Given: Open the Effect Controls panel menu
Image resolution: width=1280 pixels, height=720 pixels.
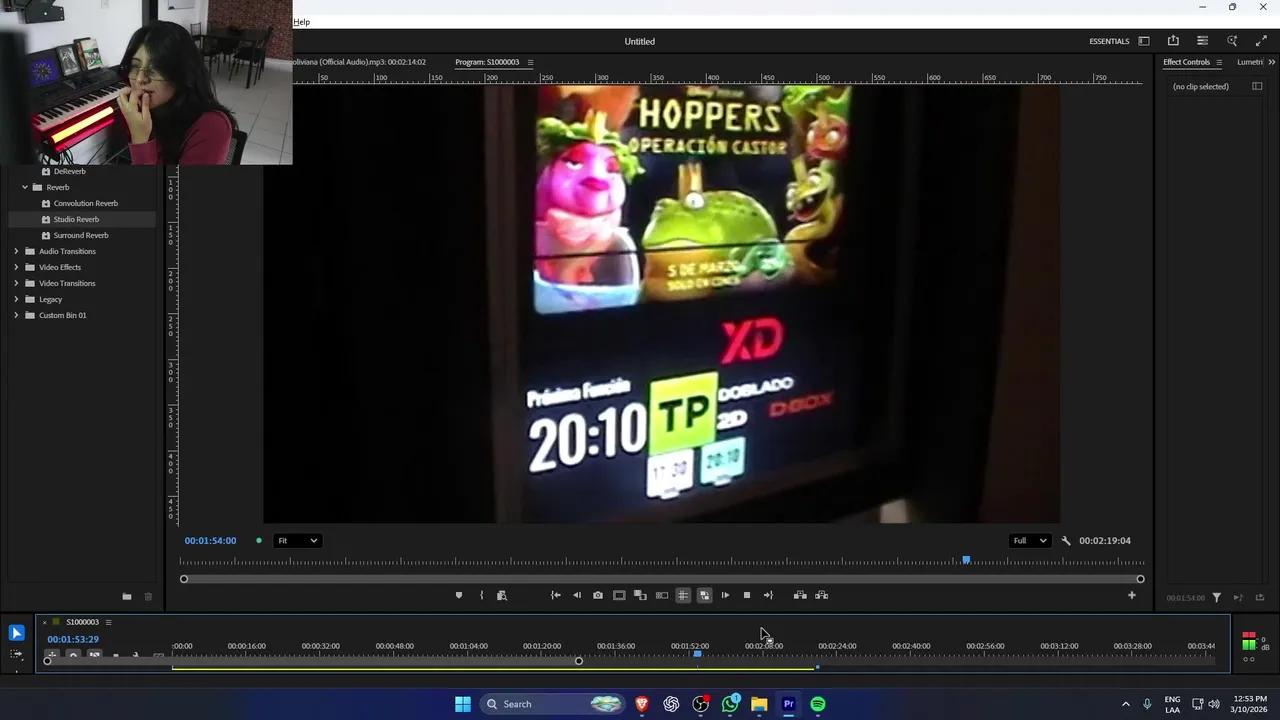Looking at the screenshot, I should pyautogui.click(x=1218, y=62).
